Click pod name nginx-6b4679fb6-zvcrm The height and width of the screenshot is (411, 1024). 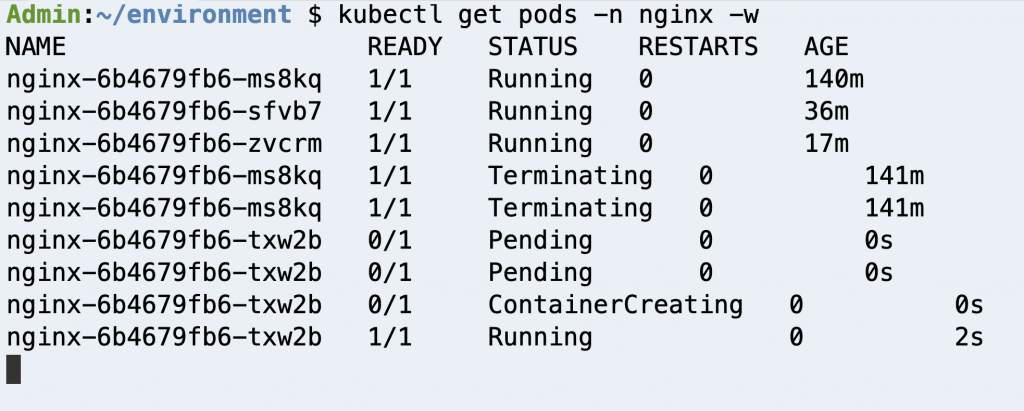click(164, 144)
